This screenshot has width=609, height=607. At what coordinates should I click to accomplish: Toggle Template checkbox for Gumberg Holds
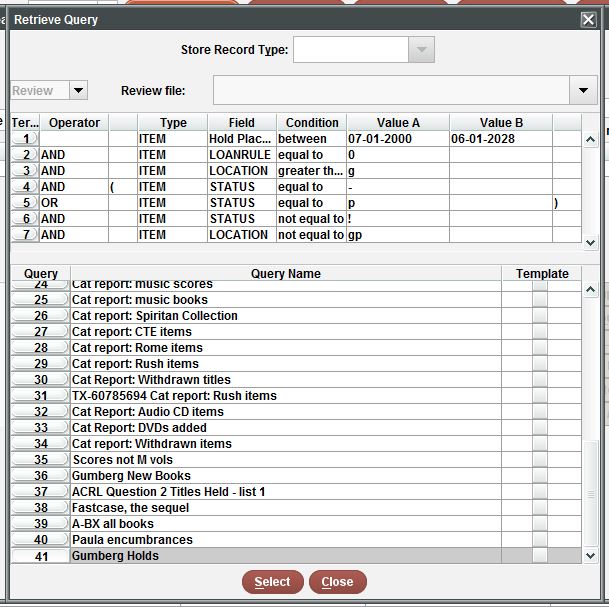pos(540,556)
